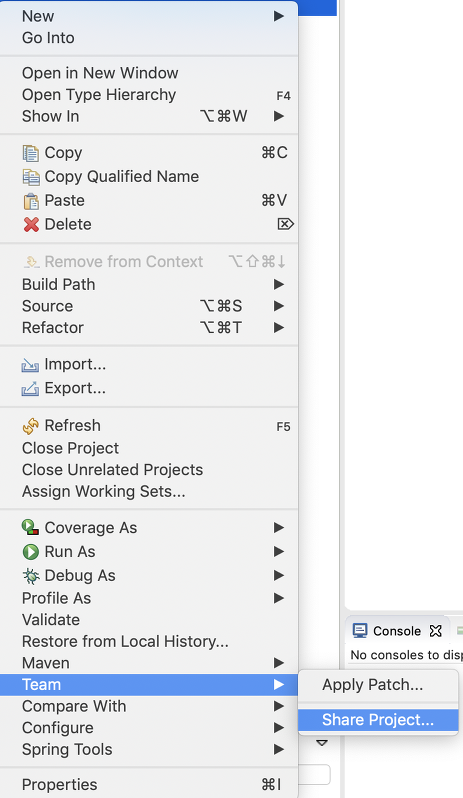
Task: Click the red Delete X icon
Action: click(31, 224)
